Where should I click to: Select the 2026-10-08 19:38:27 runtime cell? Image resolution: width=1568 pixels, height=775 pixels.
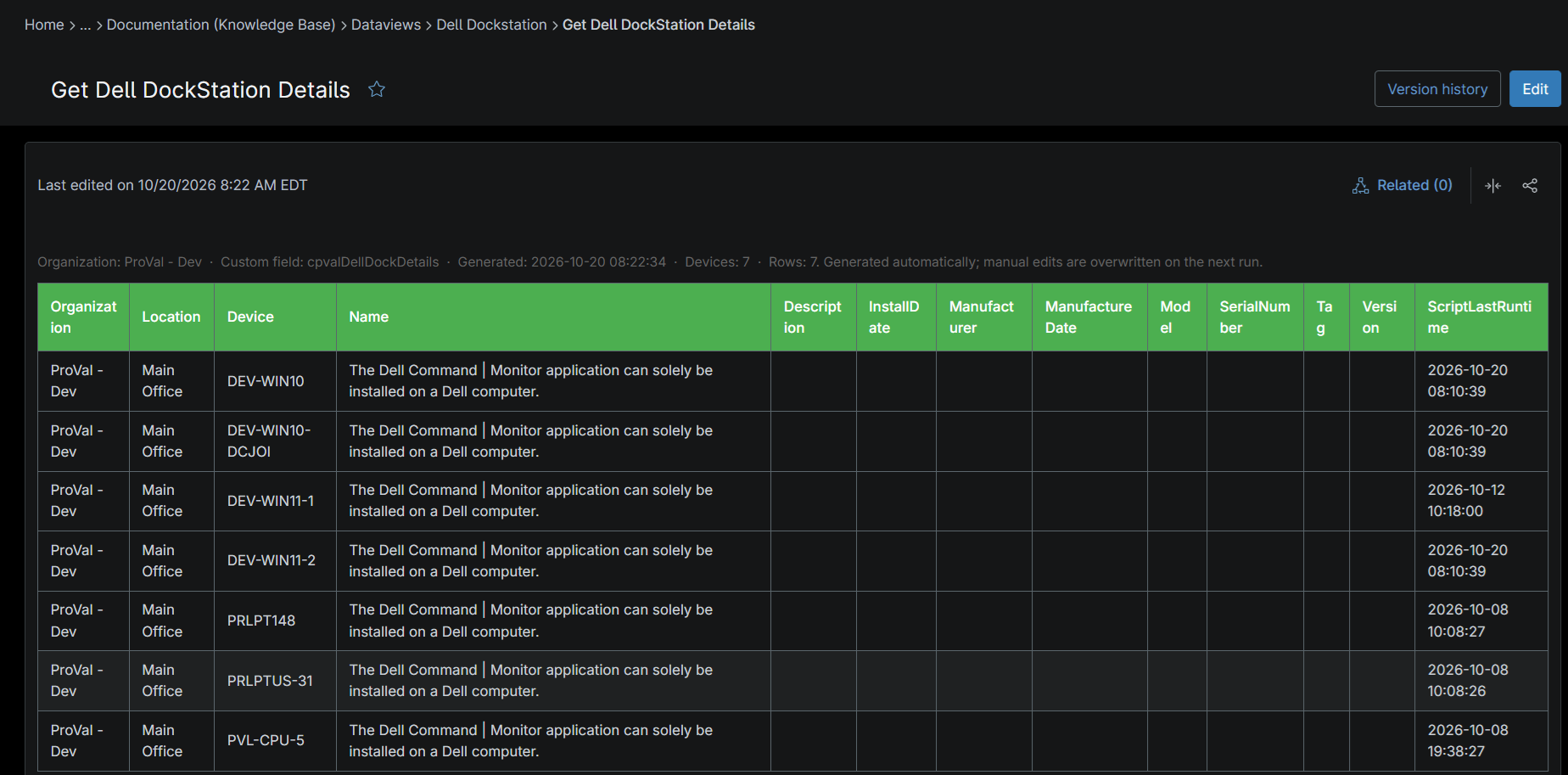[1481, 740]
